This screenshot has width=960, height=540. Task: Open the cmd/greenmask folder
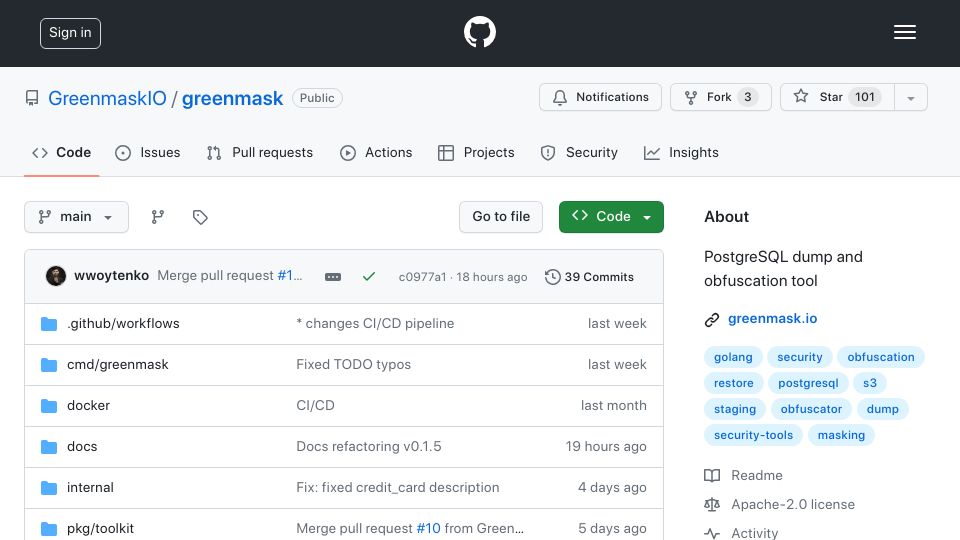pos(118,364)
